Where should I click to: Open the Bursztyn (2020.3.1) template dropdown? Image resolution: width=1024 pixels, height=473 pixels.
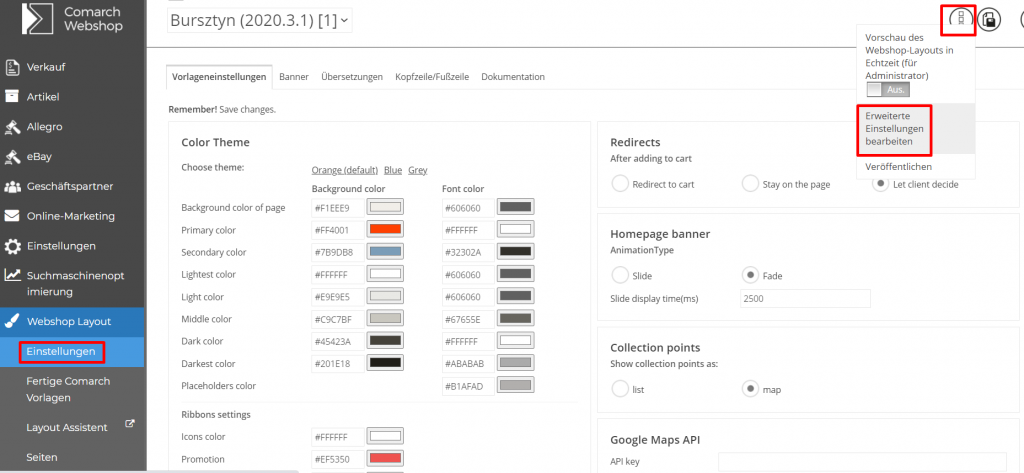[260, 20]
